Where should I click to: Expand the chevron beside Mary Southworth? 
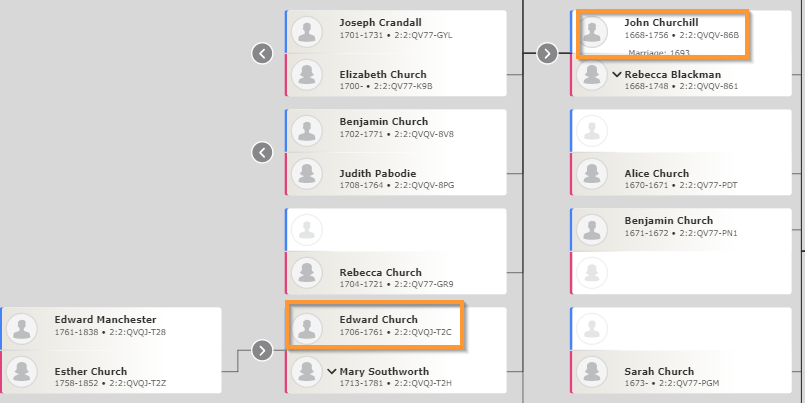(x=332, y=371)
